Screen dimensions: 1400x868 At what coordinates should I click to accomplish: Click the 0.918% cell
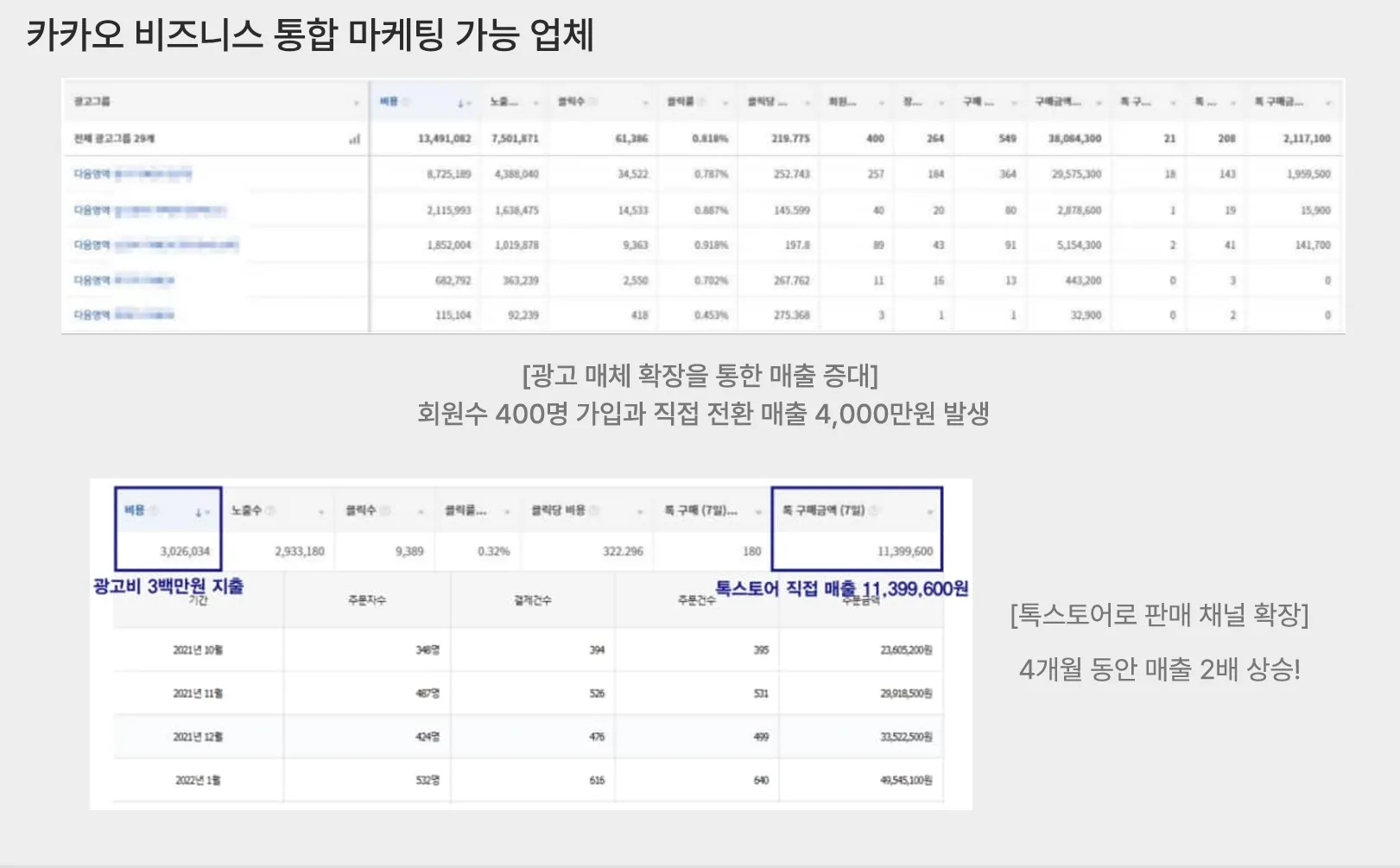(712, 244)
